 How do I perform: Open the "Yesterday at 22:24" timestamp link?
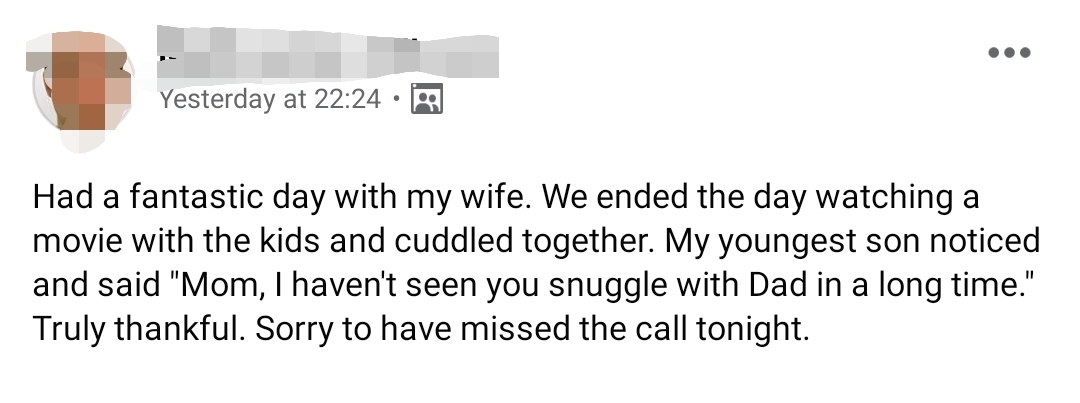(x=270, y=100)
